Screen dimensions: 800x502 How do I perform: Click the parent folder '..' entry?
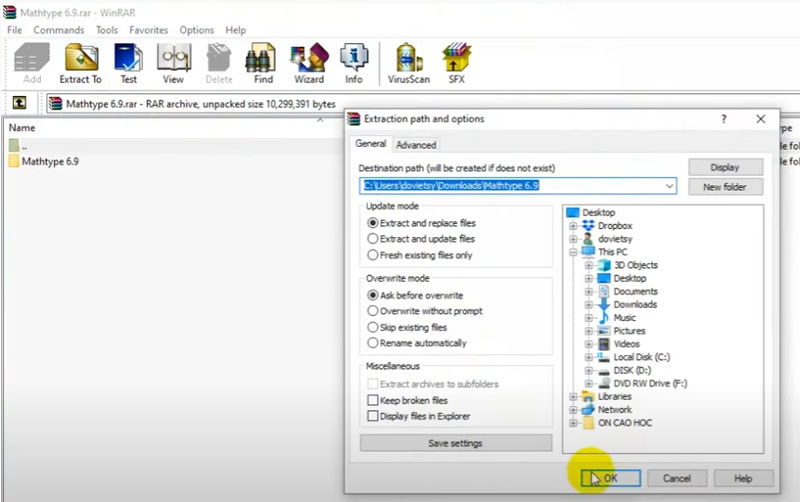[x=18, y=146]
